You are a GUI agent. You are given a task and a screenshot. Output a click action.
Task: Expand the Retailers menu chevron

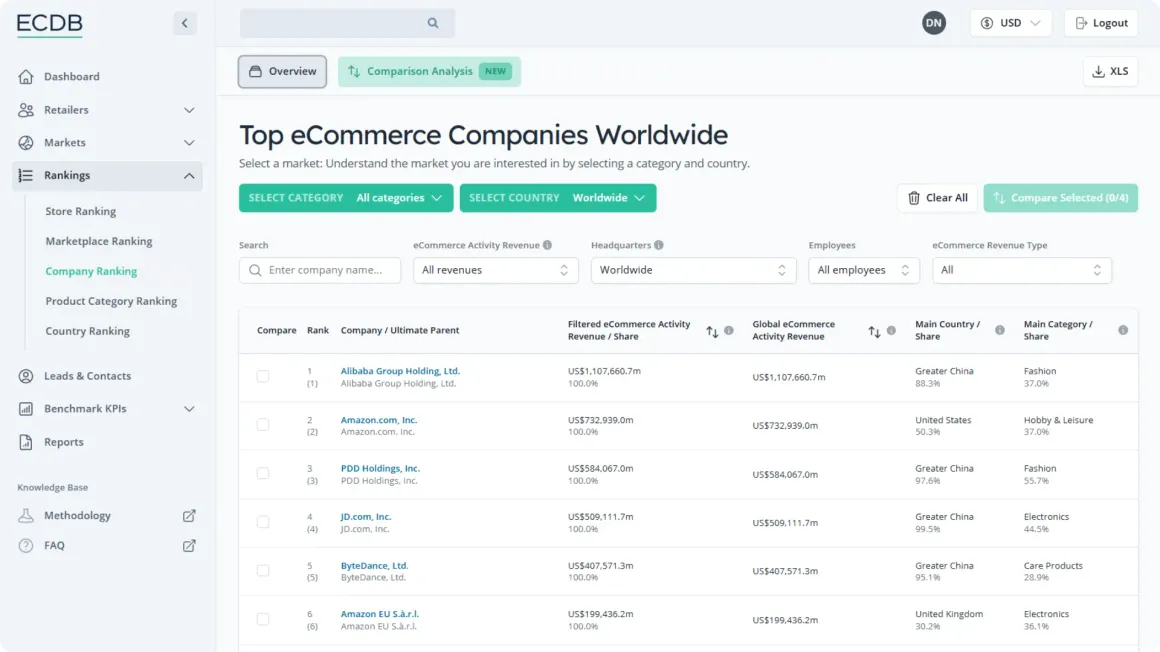pyautogui.click(x=189, y=110)
